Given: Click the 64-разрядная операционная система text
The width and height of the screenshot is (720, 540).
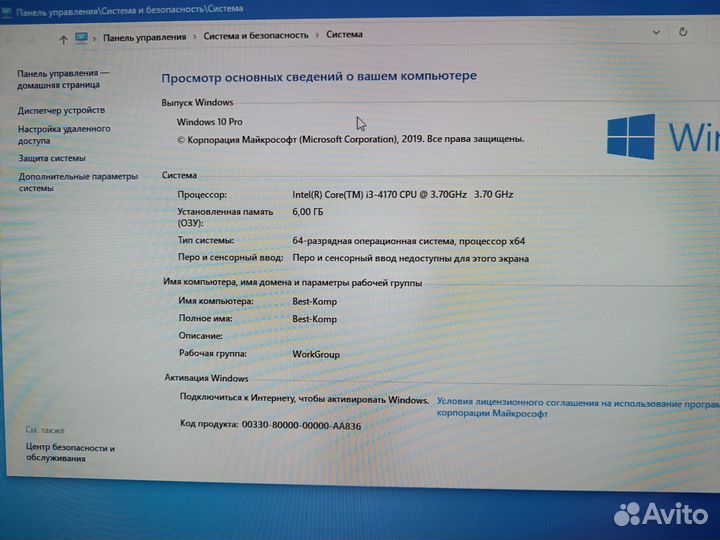Looking at the screenshot, I should pyautogui.click(x=408, y=241).
